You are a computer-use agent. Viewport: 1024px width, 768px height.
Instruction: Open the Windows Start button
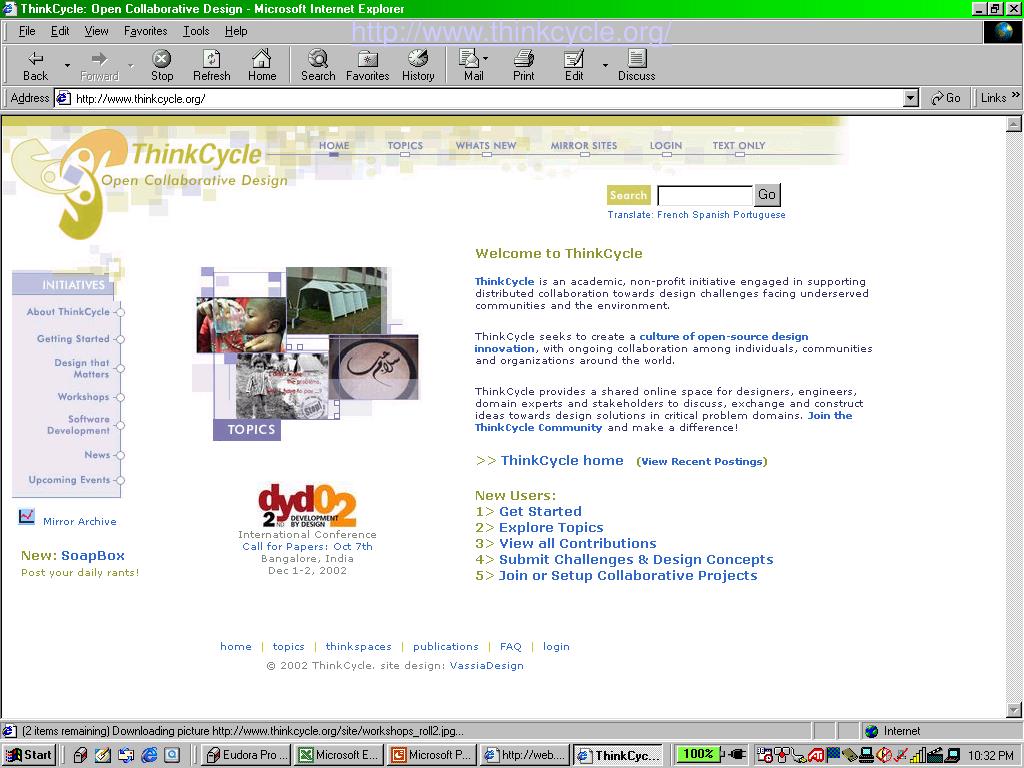click(x=29, y=755)
